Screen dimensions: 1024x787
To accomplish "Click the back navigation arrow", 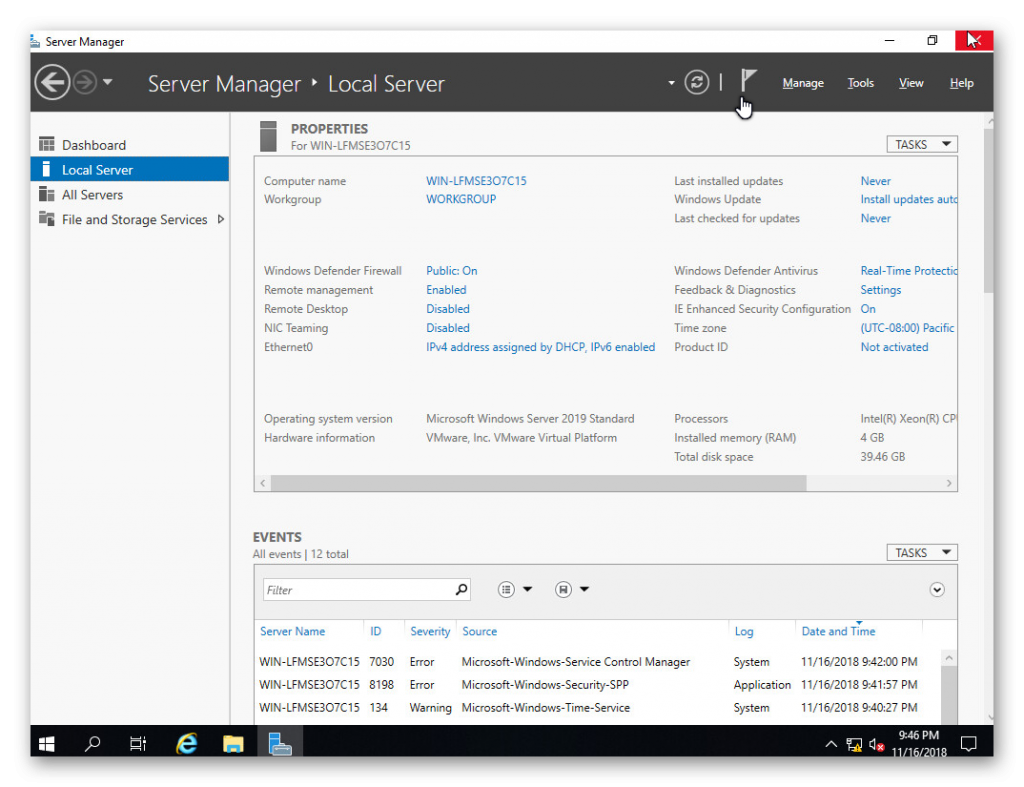I will (52, 82).
